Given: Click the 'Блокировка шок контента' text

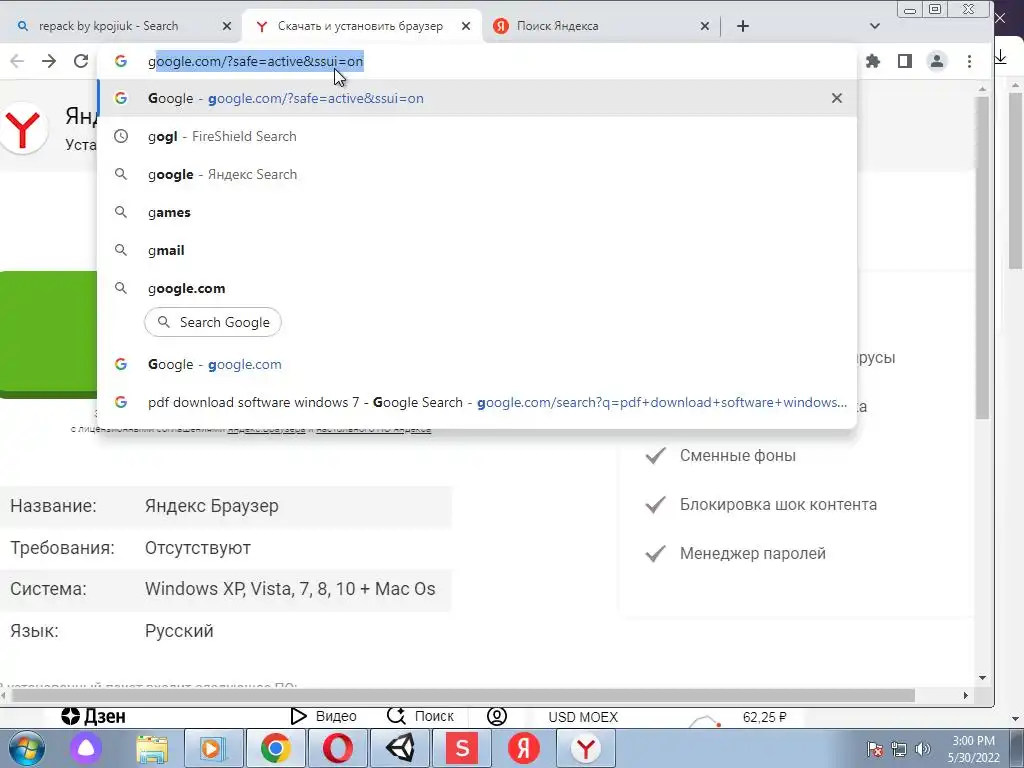Looking at the screenshot, I should pos(778,504).
